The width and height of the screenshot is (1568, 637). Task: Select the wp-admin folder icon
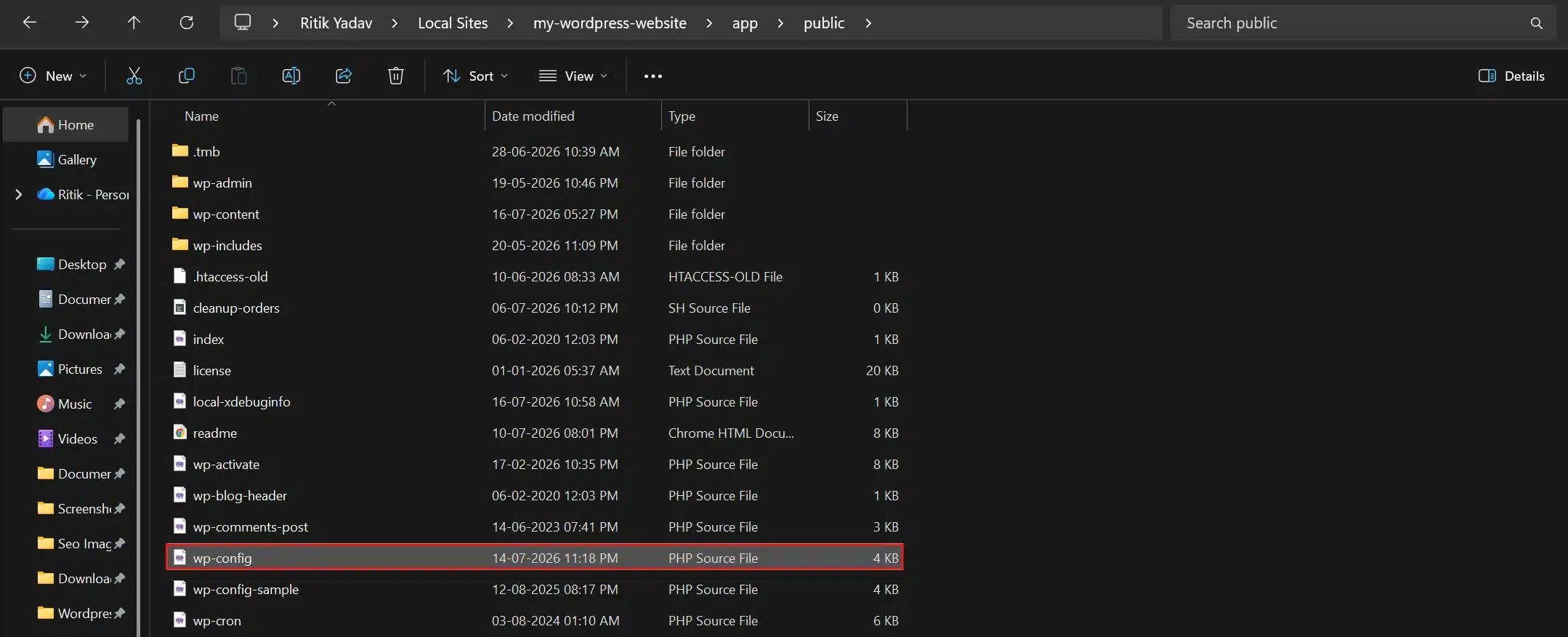[179, 182]
